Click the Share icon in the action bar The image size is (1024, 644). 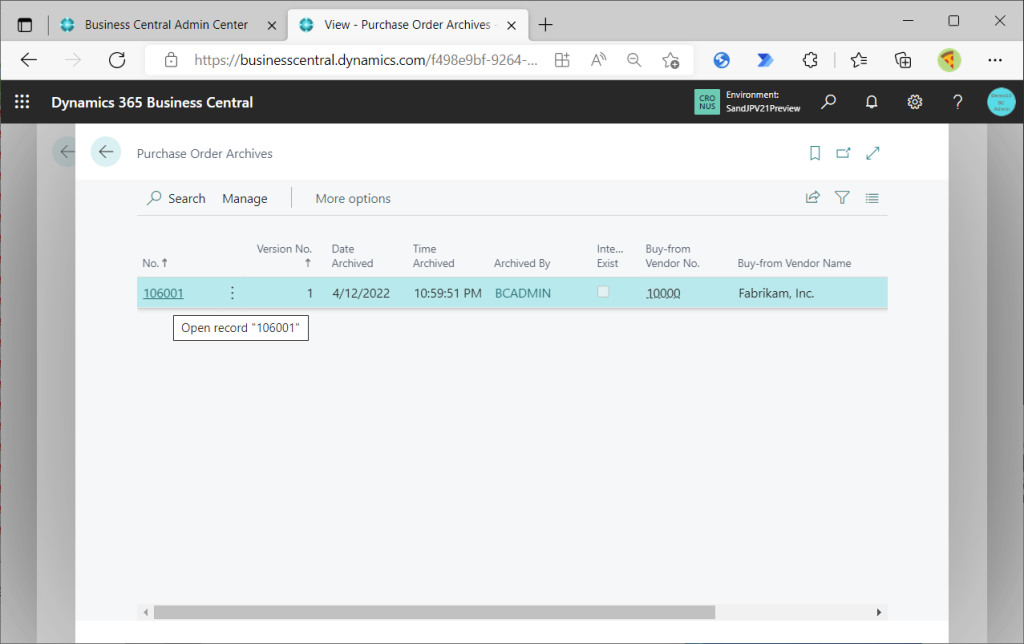tap(812, 197)
